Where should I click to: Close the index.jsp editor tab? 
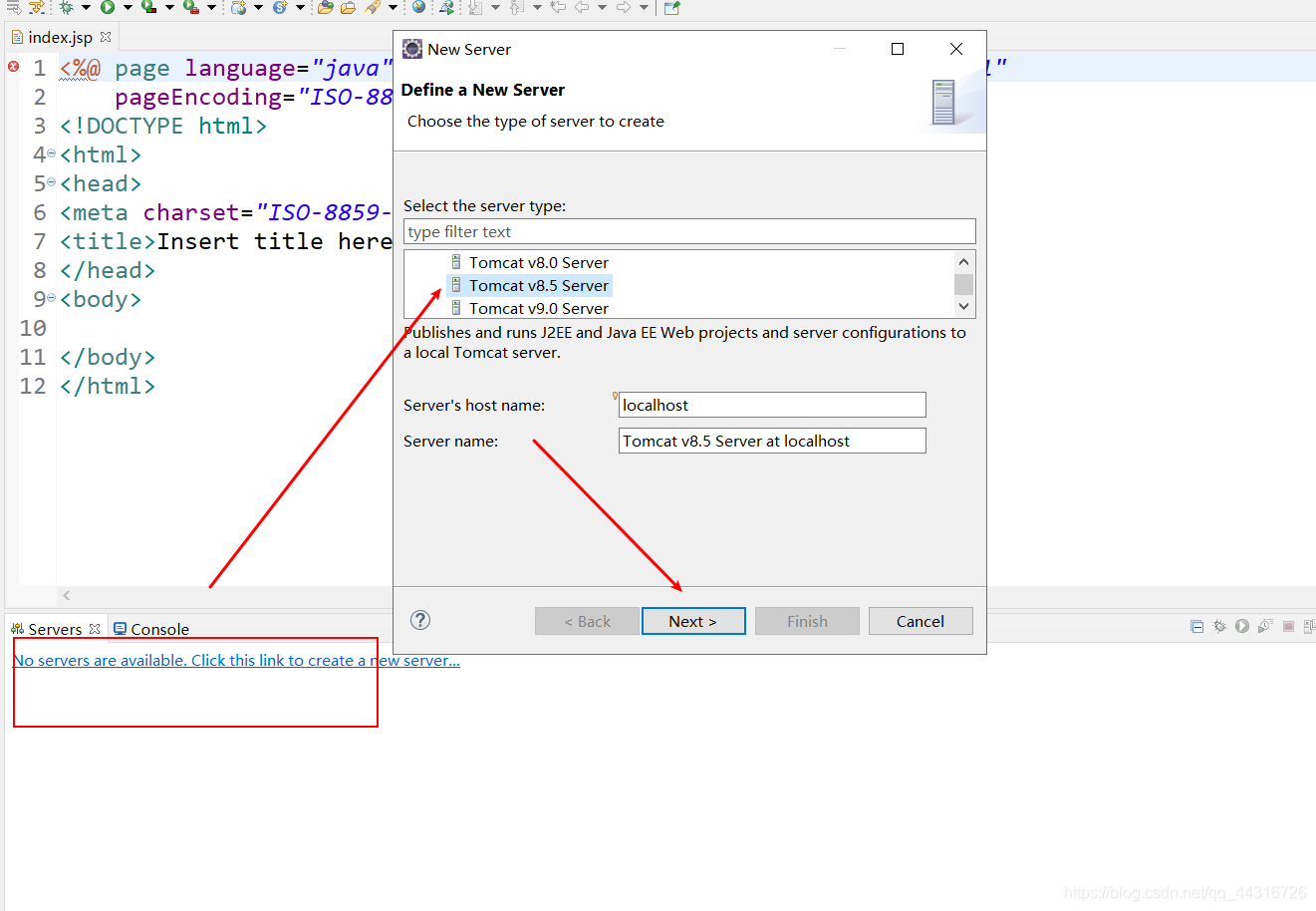pyautogui.click(x=106, y=37)
